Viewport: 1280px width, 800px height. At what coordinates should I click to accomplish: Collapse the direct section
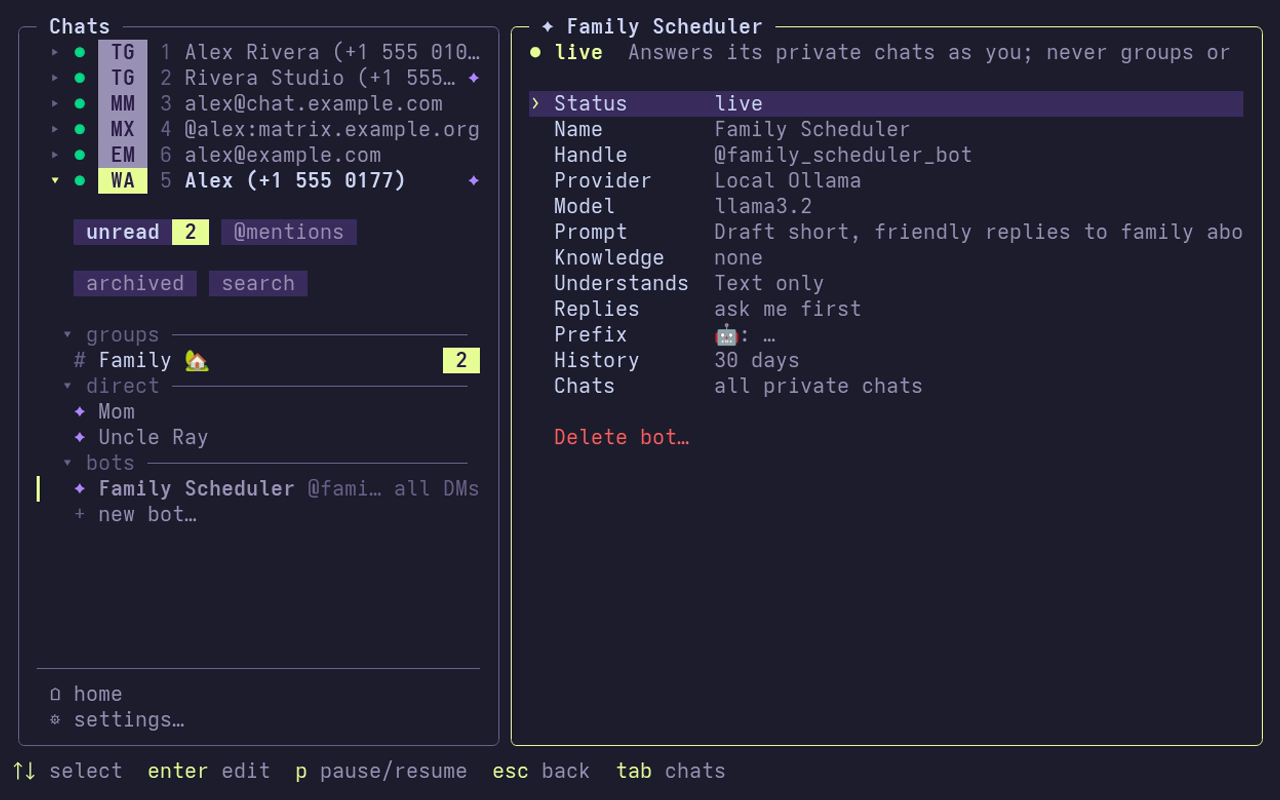click(68, 386)
